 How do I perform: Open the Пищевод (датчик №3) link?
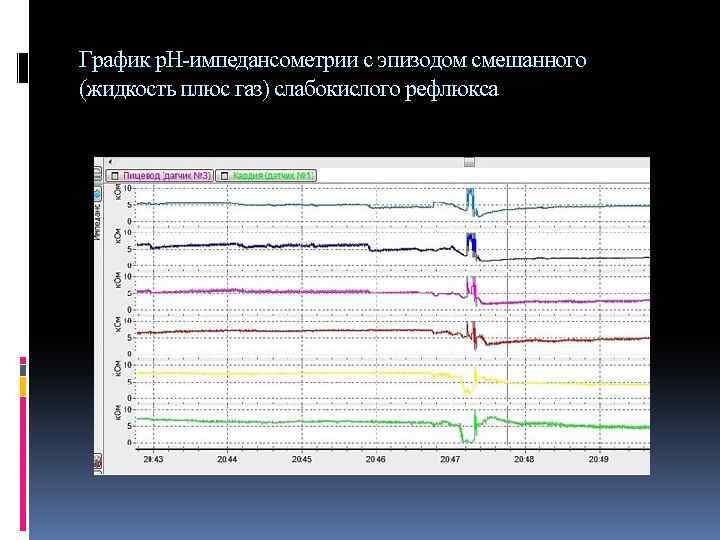tap(166, 176)
